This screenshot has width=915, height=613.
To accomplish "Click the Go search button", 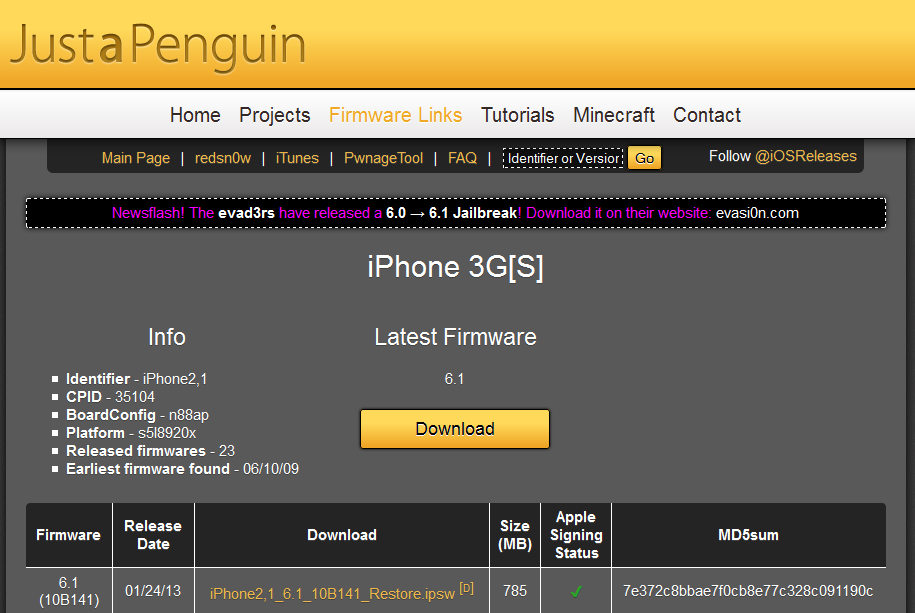I will [x=644, y=158].
